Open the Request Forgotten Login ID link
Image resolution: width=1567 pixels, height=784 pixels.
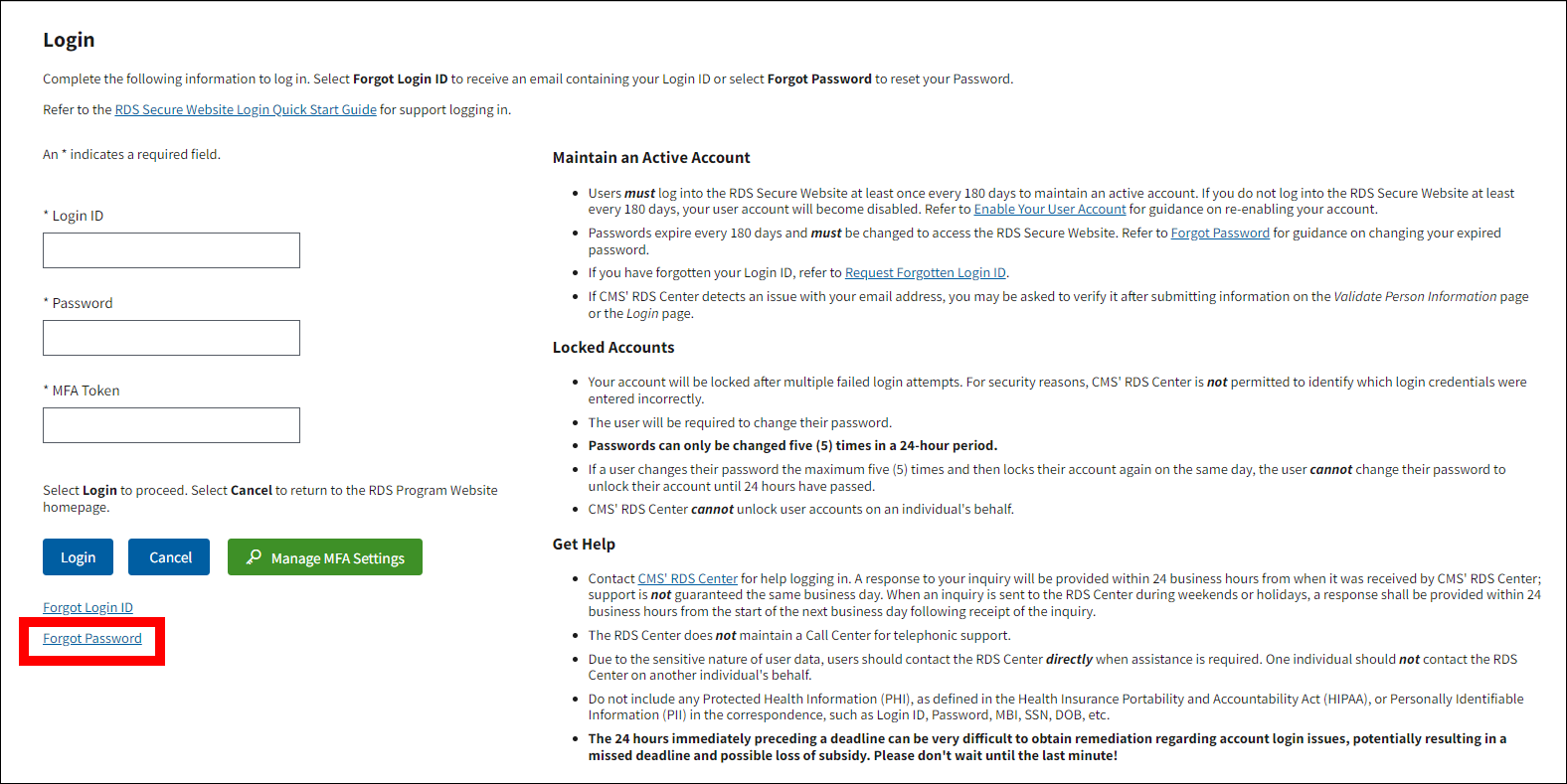pos(925,273)
